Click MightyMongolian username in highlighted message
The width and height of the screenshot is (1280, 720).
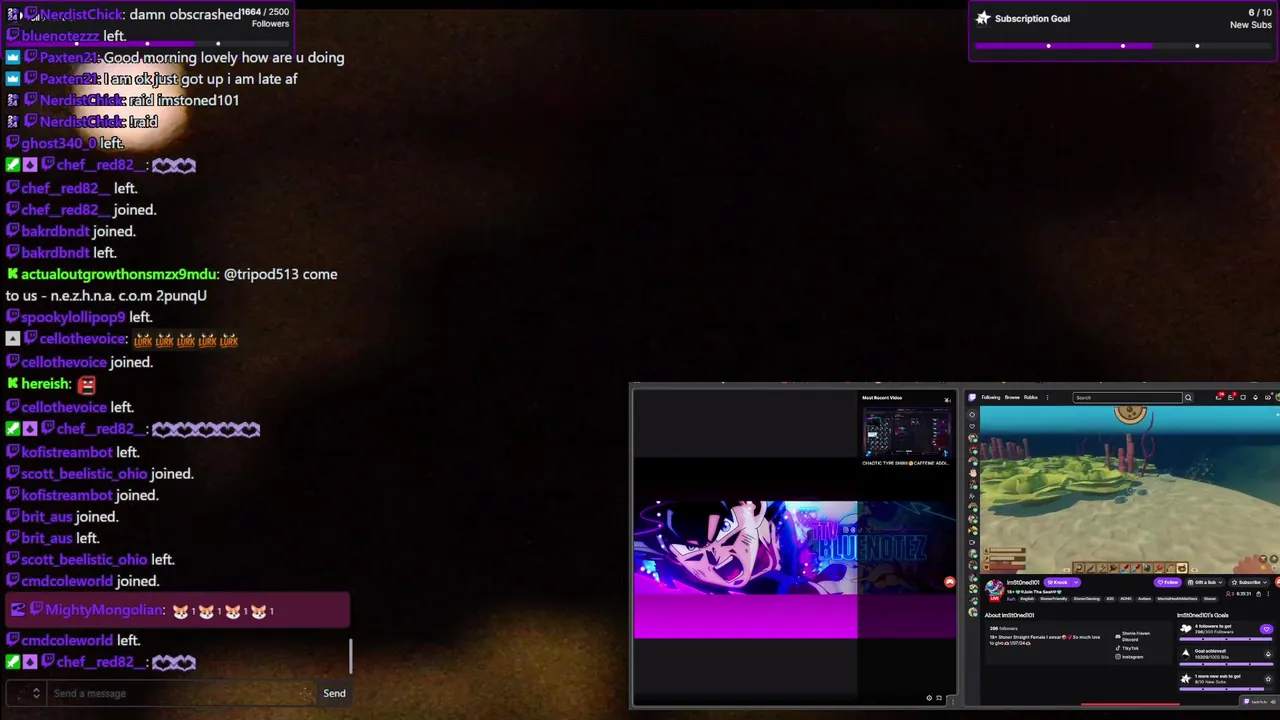pyautogui.click(x=104, y=610)
